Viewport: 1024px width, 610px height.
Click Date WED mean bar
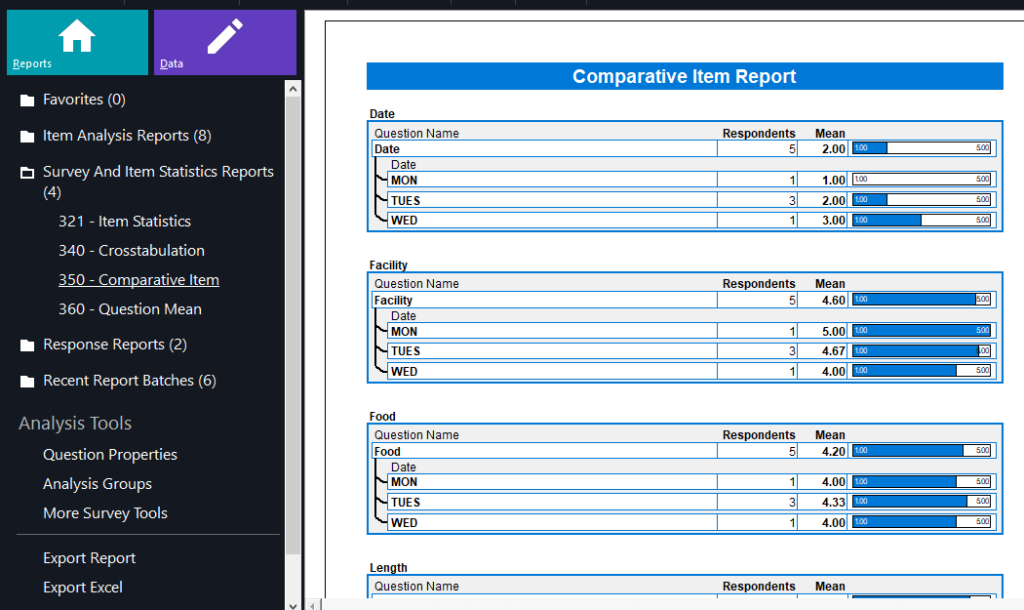pos(921,220)
